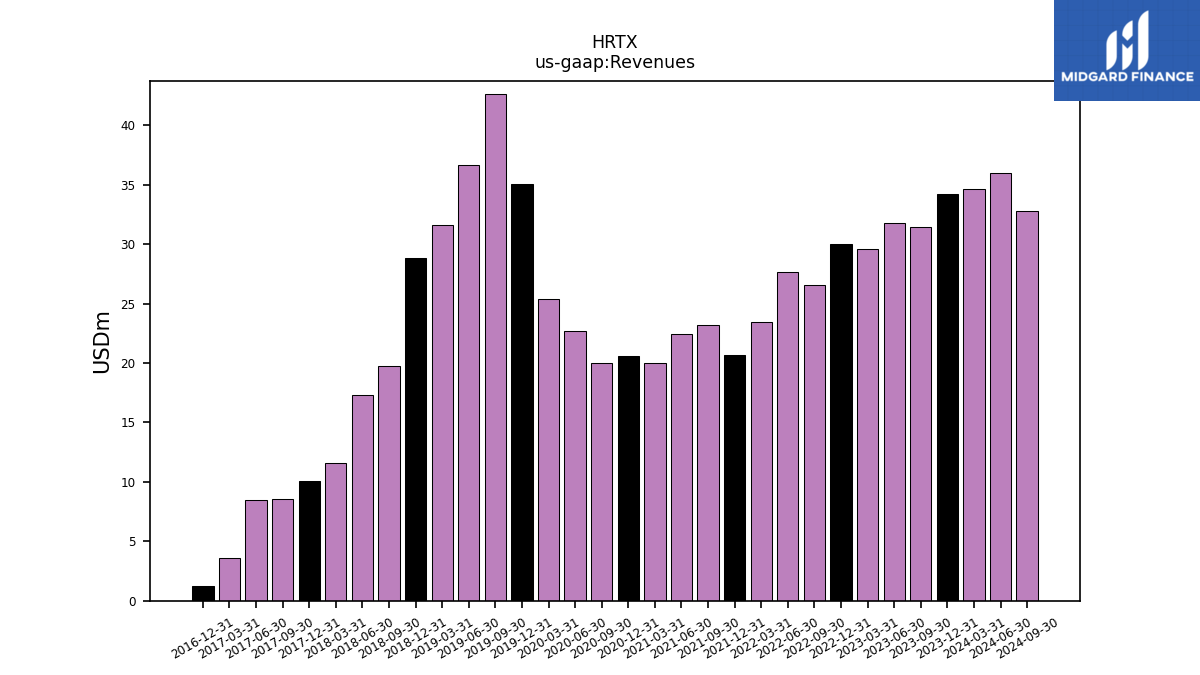Click the black bar for 2023-12-31
The height and width of the screenshot is (675, 1200).
947,398
